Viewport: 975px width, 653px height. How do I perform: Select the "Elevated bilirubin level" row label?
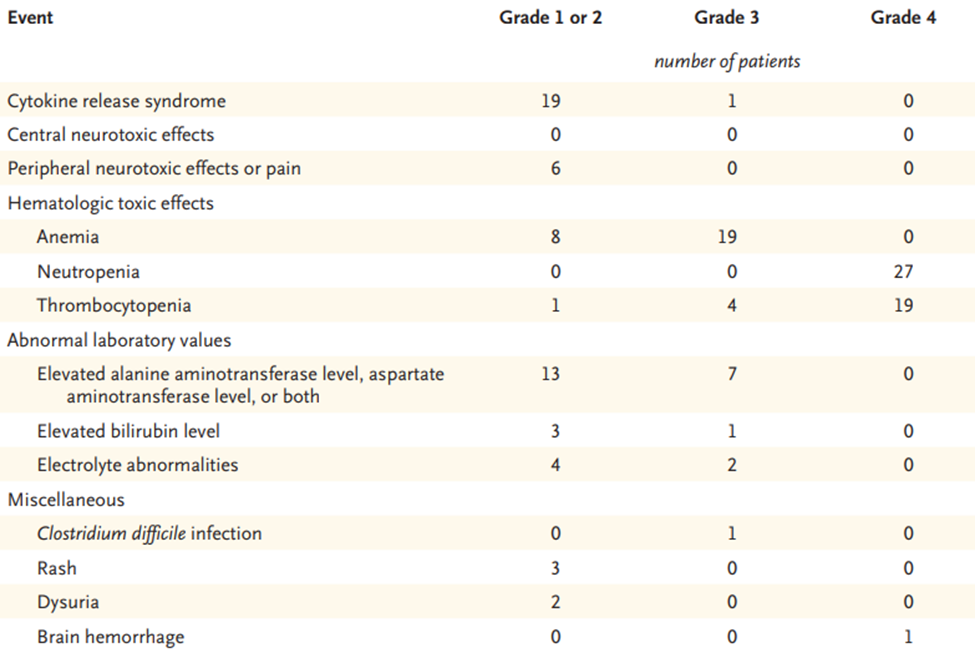tap(128, 431)
